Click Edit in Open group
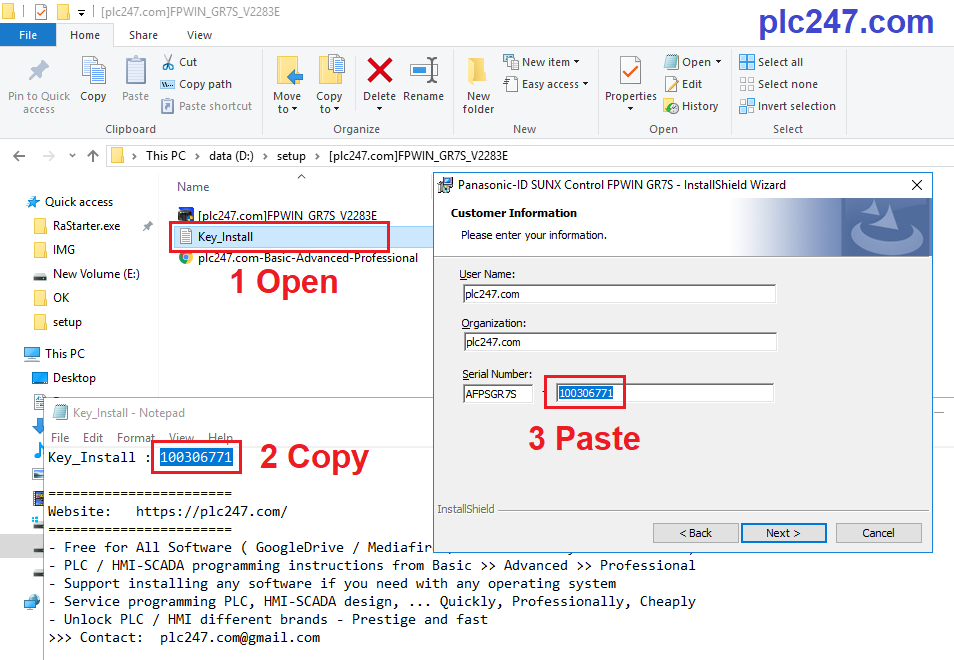The image size is (954, 660). 683,84
